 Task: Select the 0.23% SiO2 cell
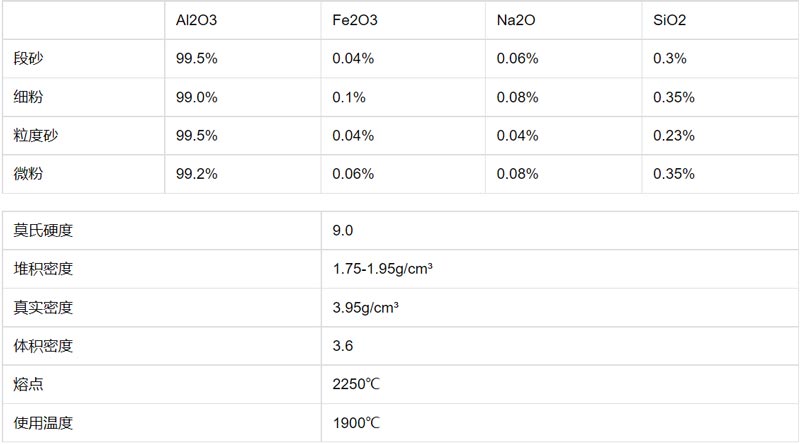click(673, 136)
